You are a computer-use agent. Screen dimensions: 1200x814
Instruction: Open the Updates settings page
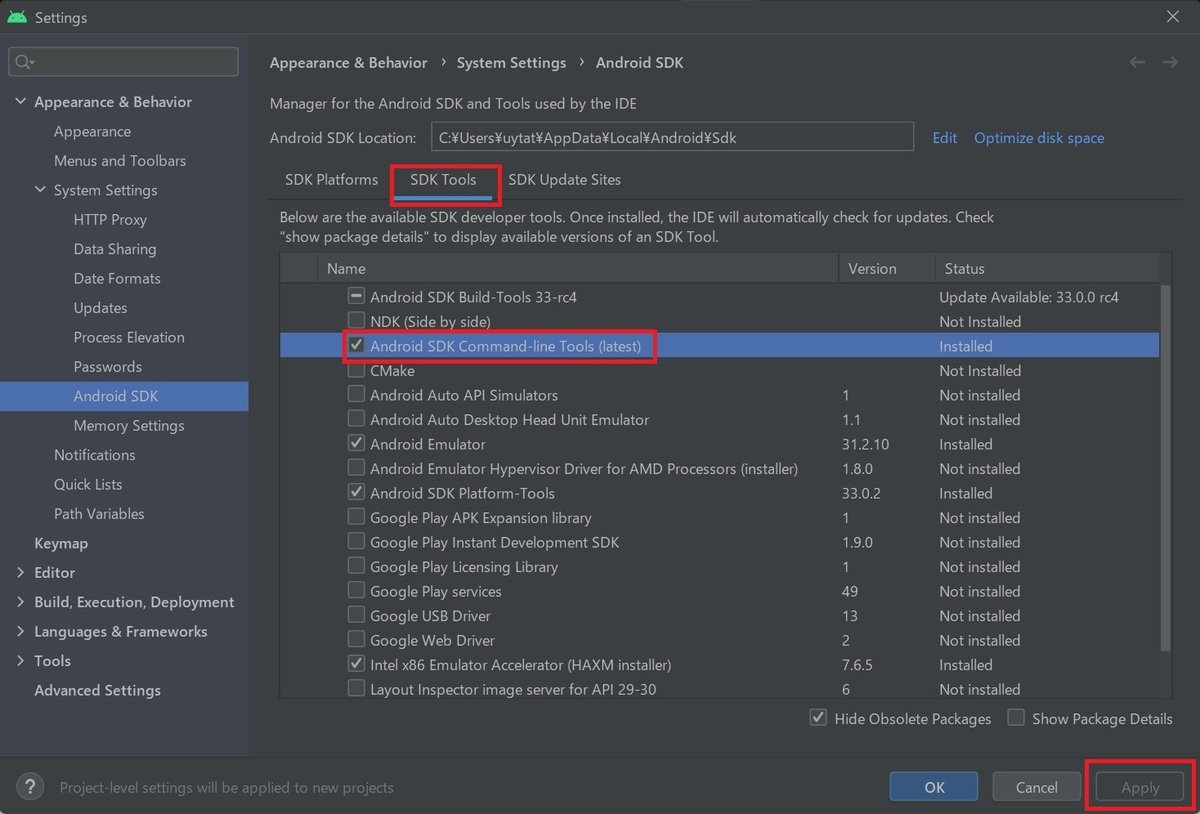pos(100,308)
